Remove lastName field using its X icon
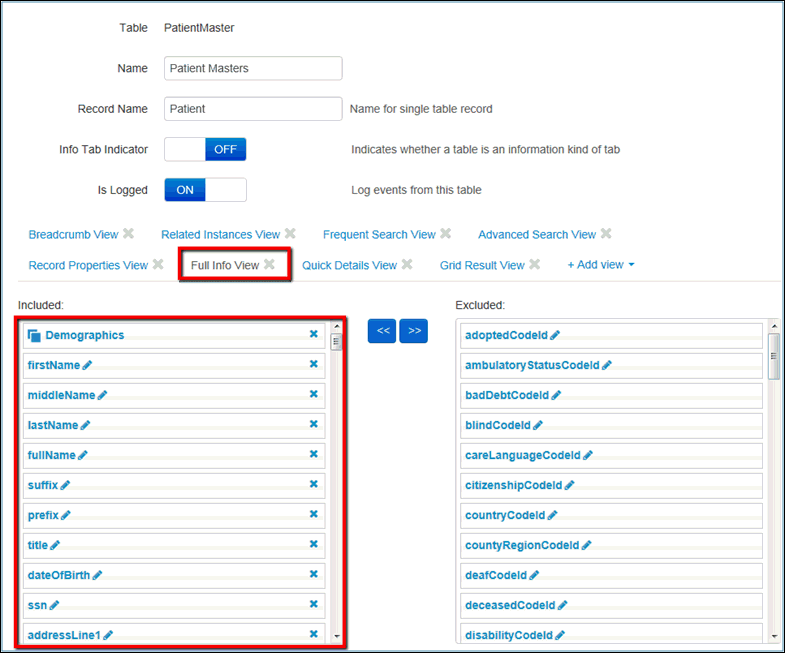Viewport: 785px width, 653px height. 313,424
